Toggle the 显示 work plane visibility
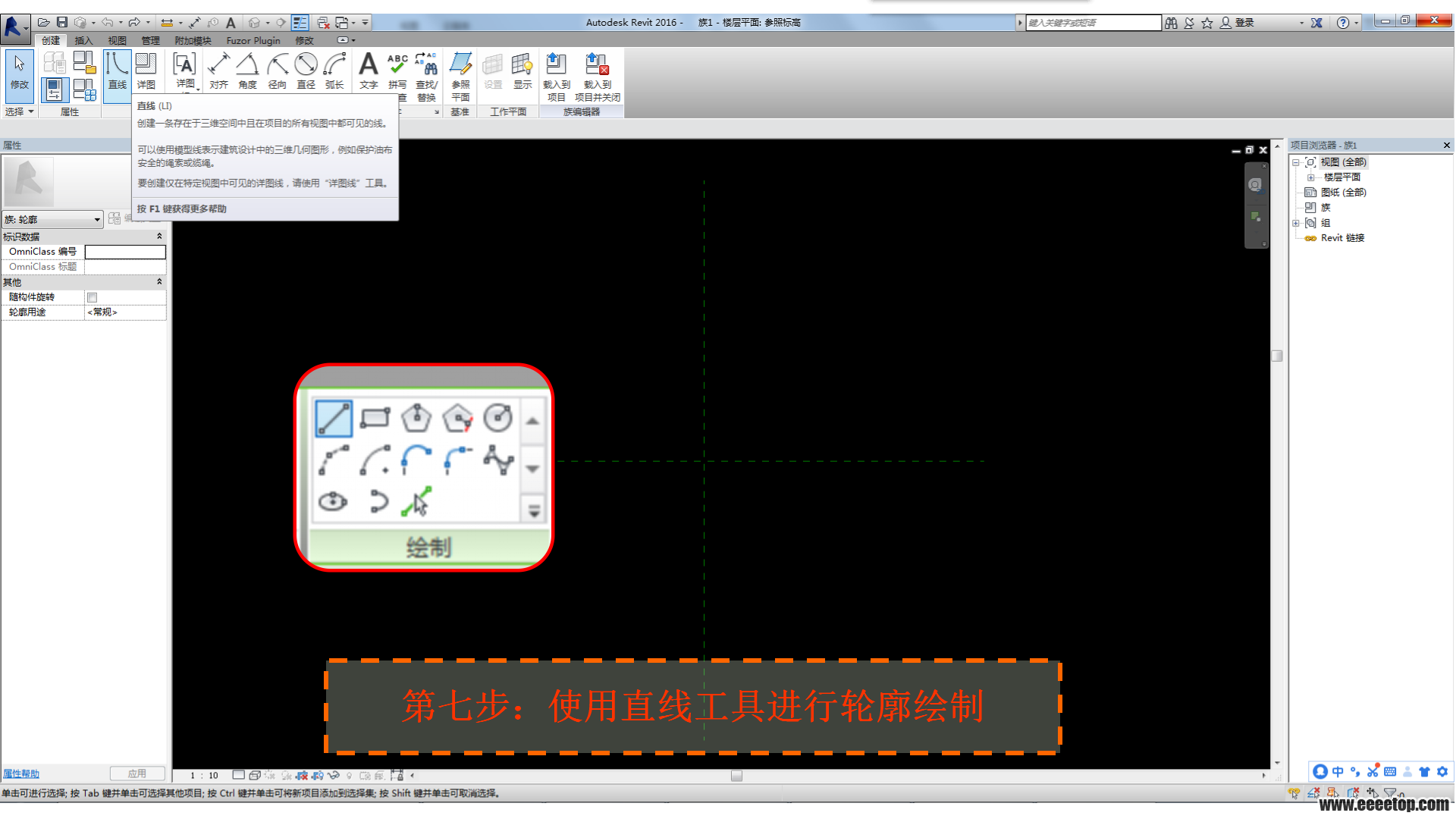 [x=522, y=71]
